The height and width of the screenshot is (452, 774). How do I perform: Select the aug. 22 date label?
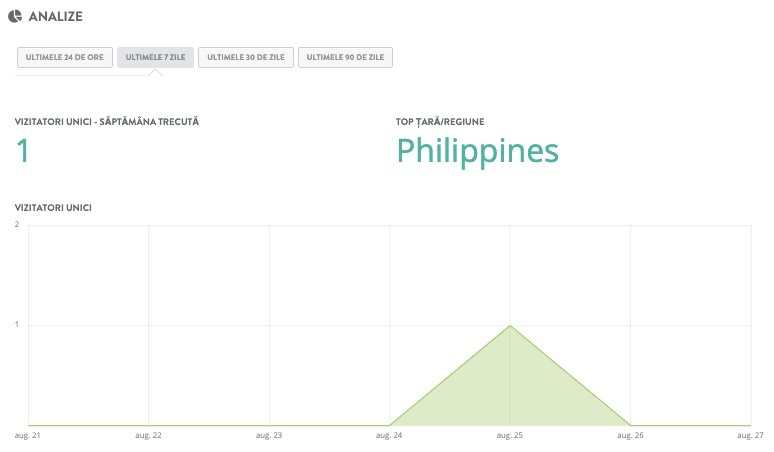coord(148,436)
